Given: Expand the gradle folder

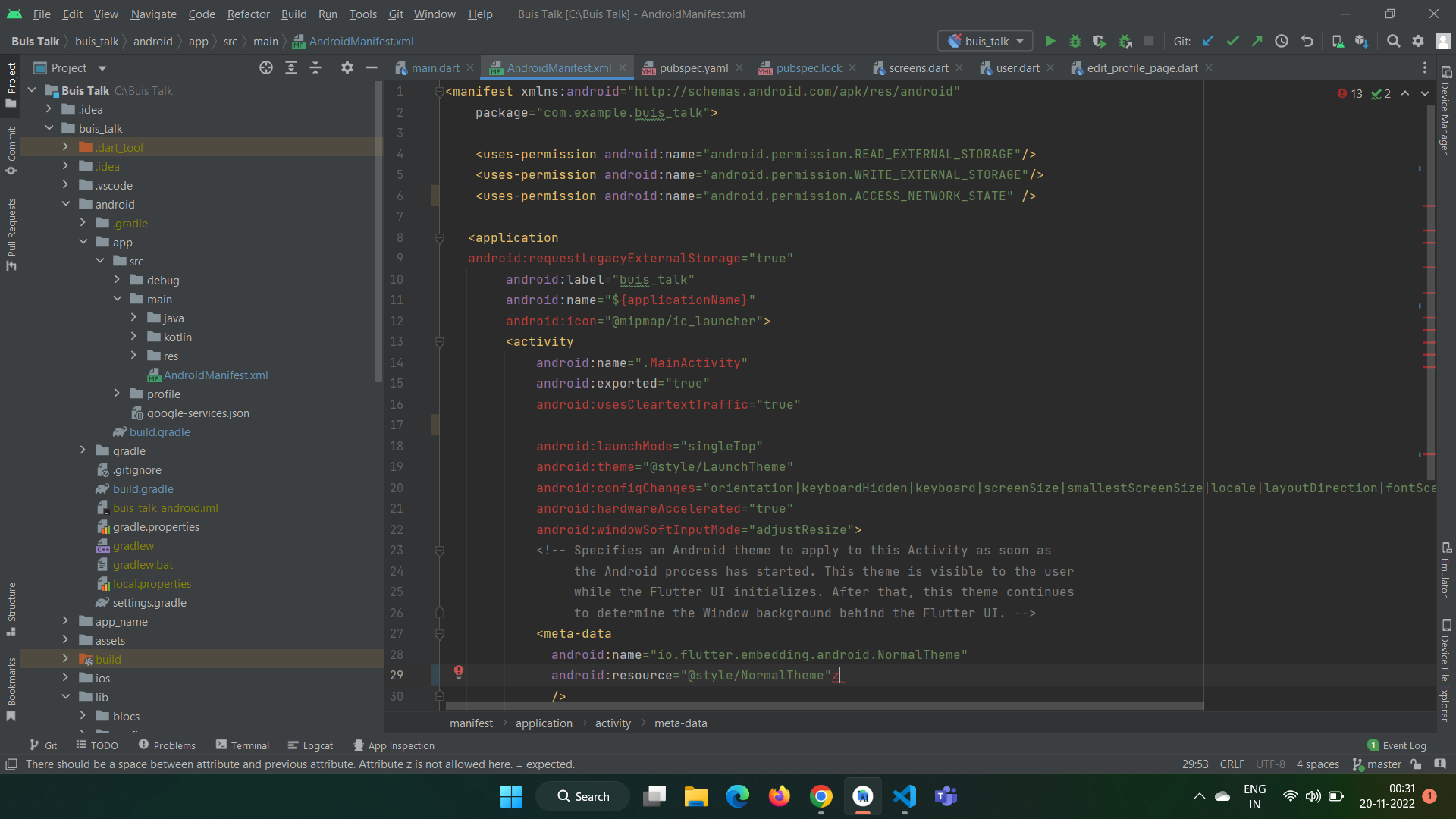Looking at the screenshot, I should tap(83, 450).
